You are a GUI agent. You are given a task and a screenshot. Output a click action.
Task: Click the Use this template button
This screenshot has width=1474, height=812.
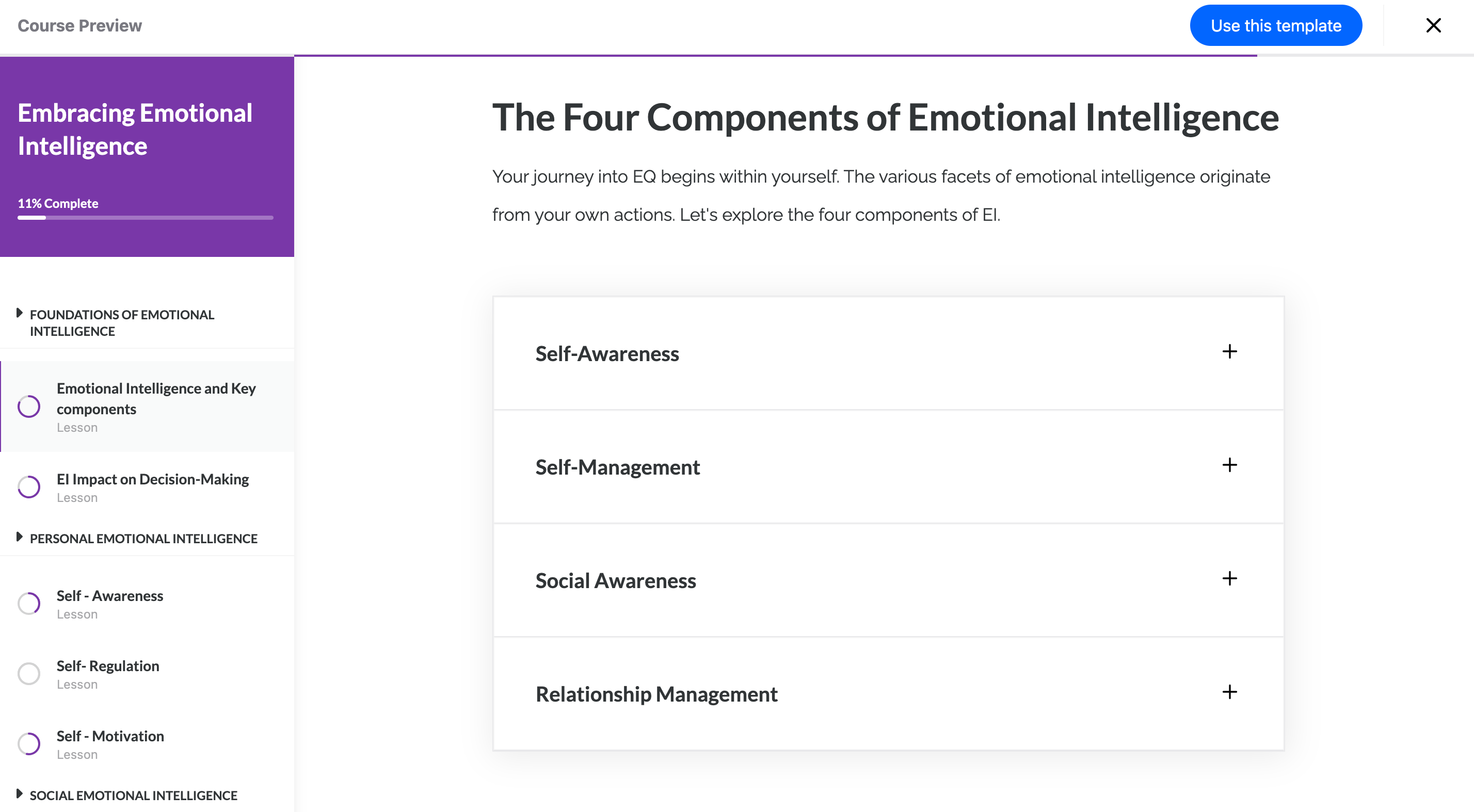[1275, 26]
